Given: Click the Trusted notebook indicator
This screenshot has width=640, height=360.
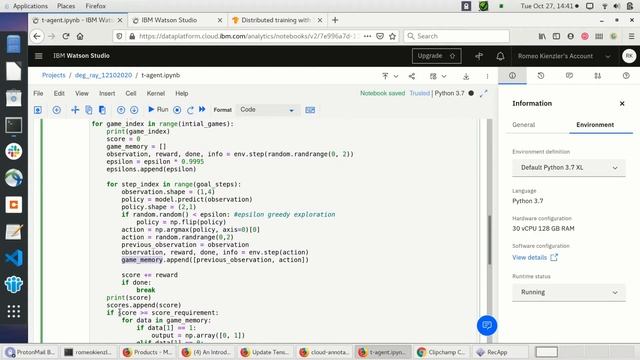Looking at the screenshot, I should click(420, 93).
